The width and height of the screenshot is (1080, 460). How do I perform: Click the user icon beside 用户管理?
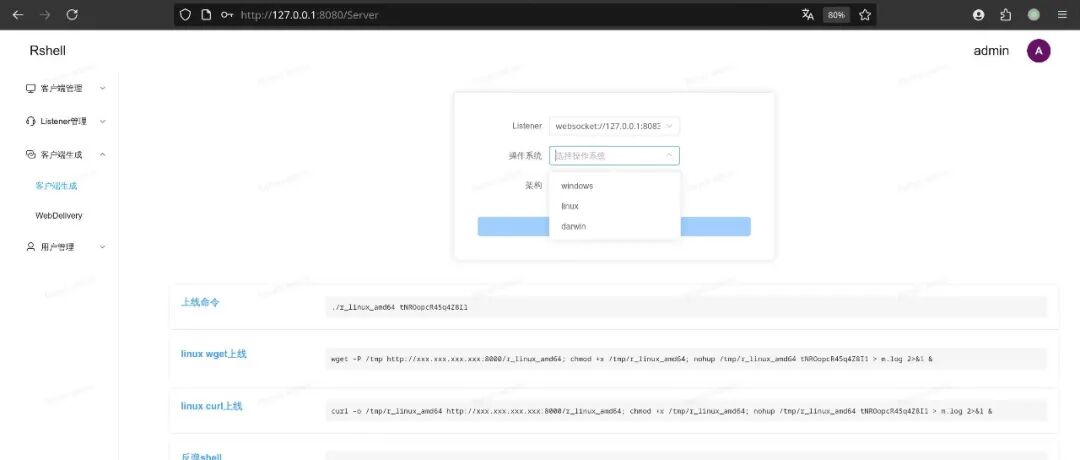coord(30,247)
